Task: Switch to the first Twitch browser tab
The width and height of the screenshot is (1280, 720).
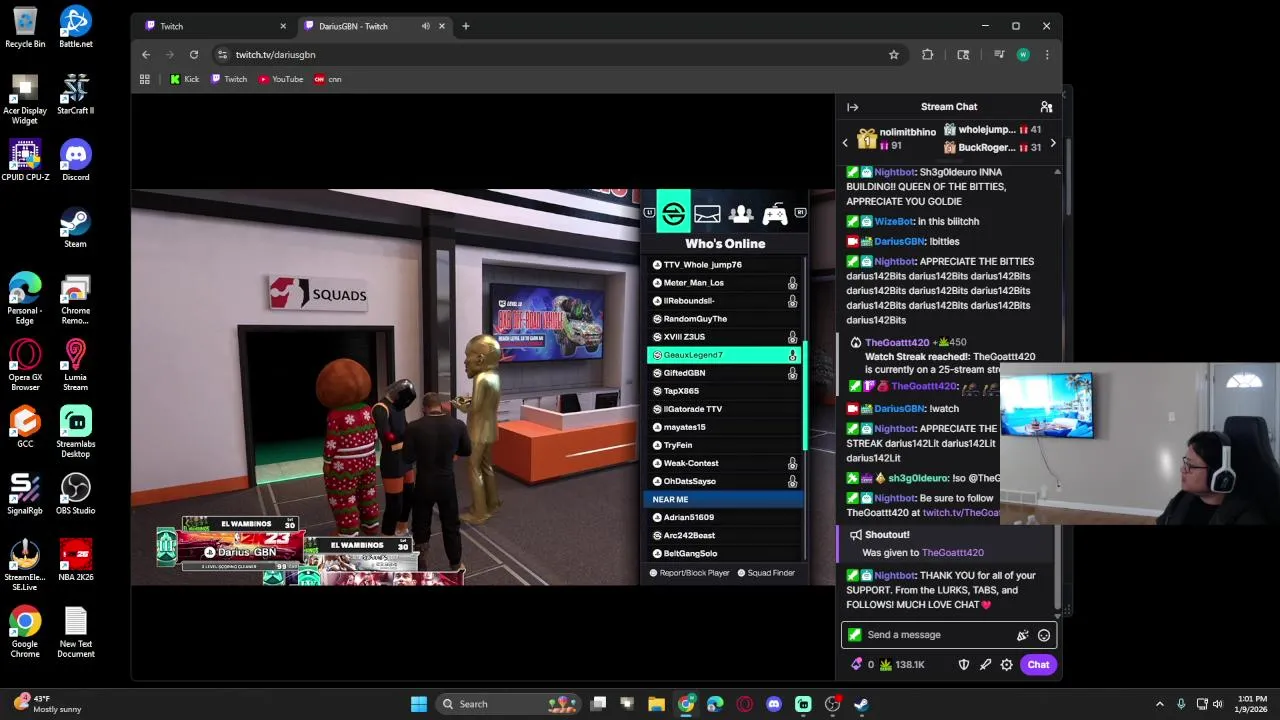Action: [215, 26]
